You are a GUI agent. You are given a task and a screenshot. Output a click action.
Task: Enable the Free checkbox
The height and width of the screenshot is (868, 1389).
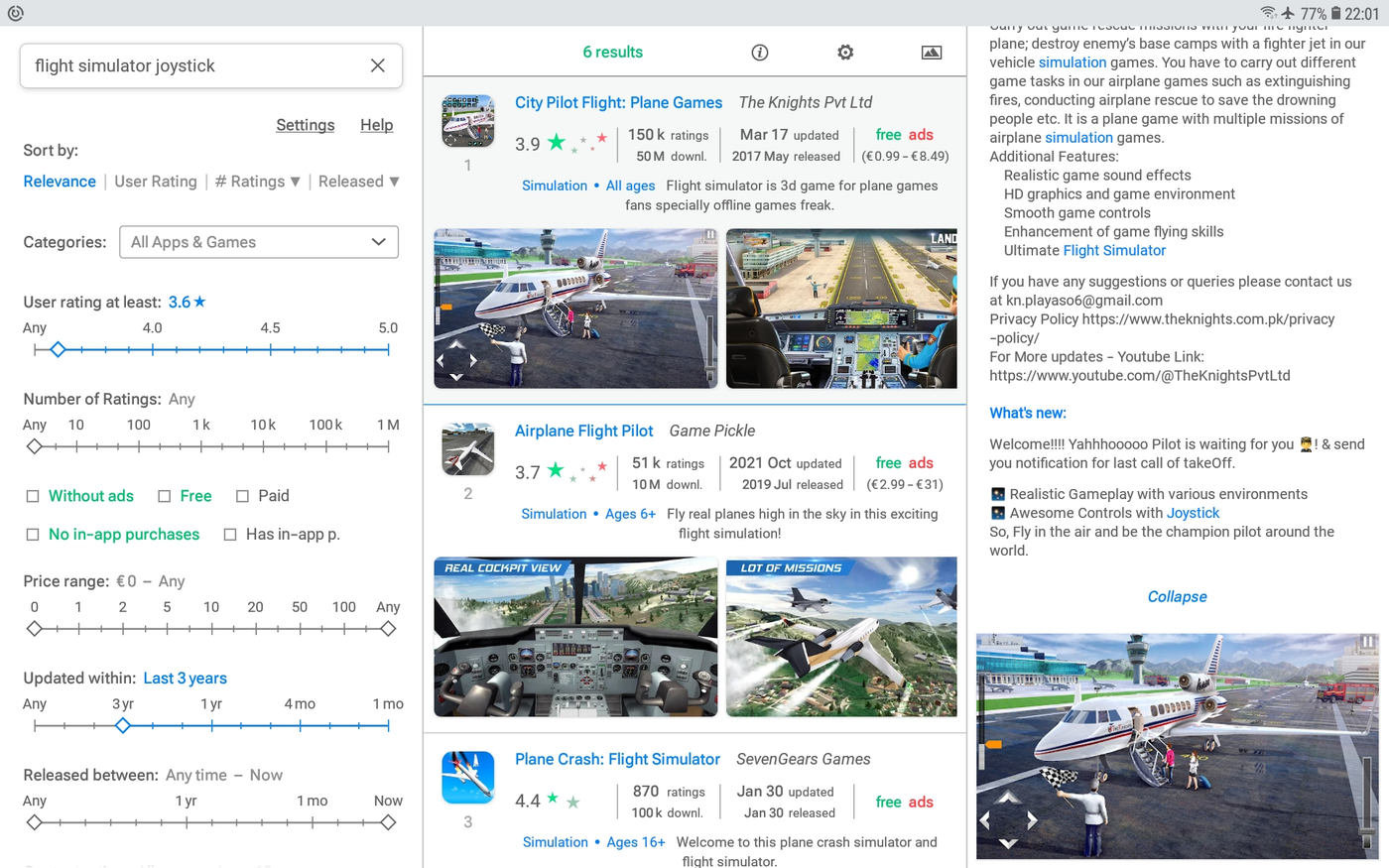click(165, 496)
